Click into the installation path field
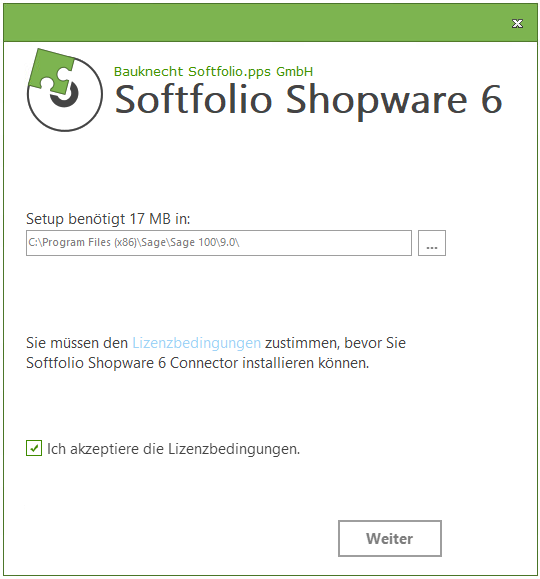This screenshot has height=579, width=540. pyautogui.click(x=219, y=243)
